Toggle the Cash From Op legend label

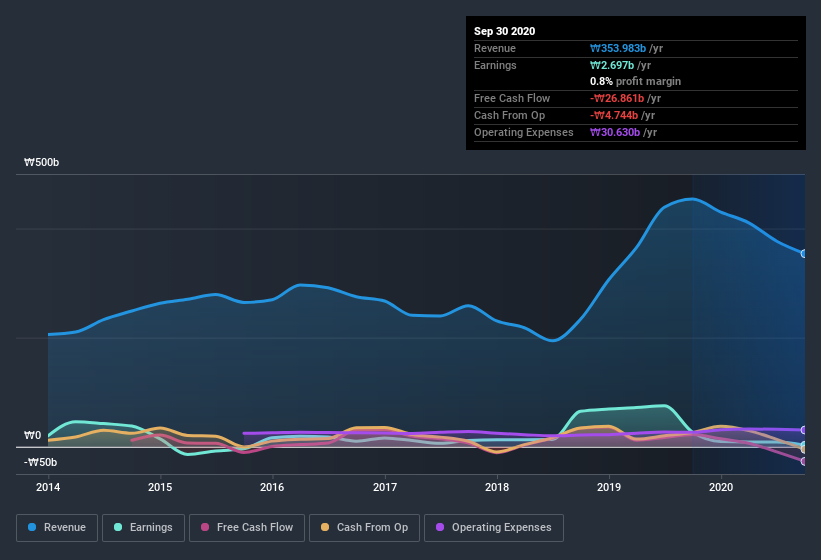(x=372, y=527)
